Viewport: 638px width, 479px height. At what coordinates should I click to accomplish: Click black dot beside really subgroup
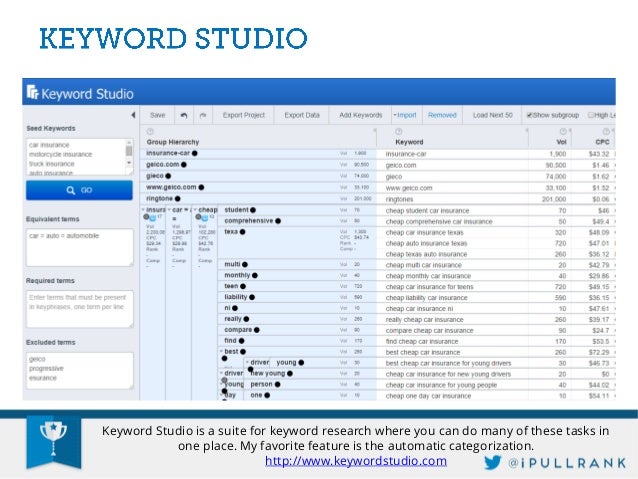tap(246, 319)
